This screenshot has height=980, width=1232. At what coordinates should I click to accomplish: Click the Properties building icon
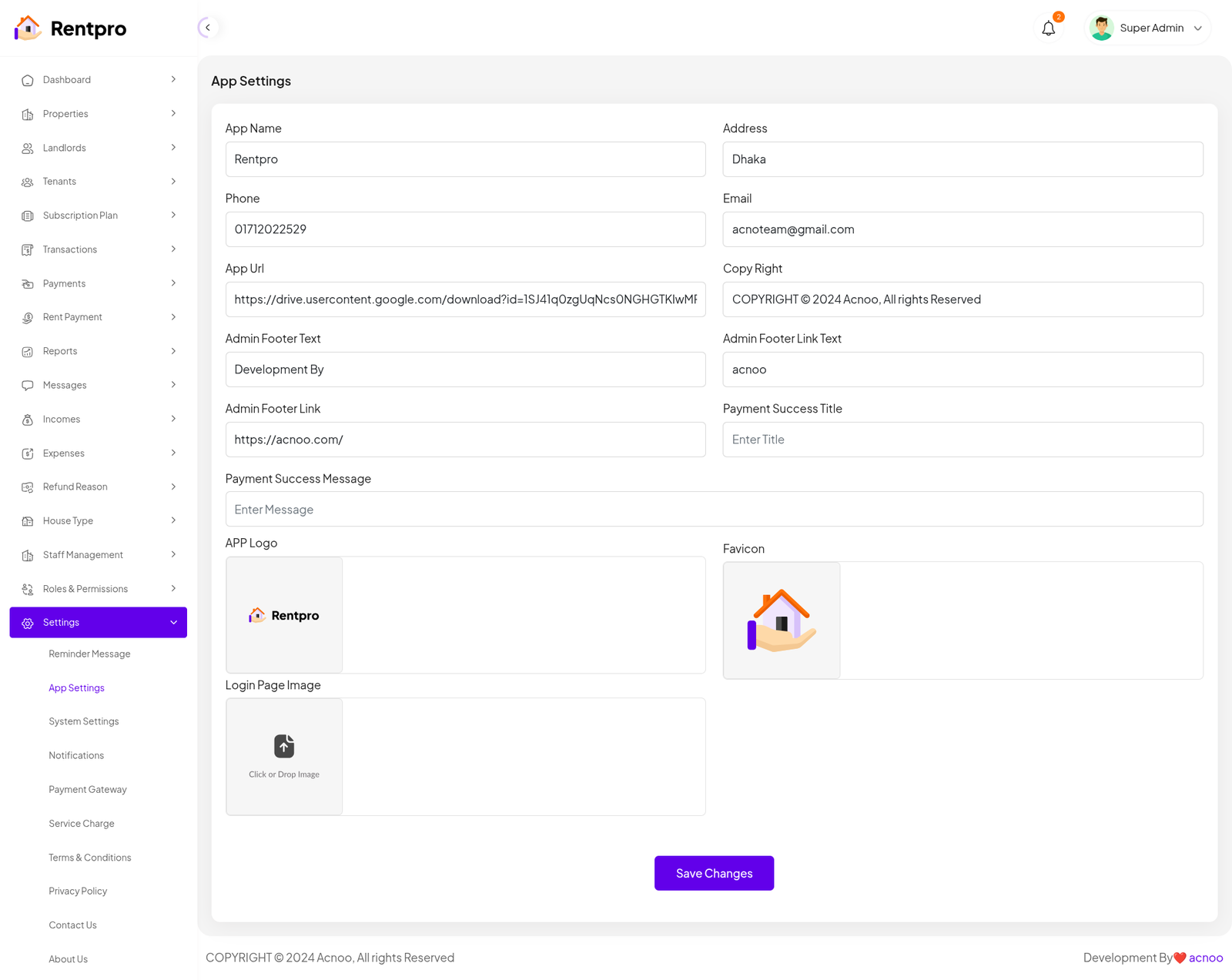point(28,114)
